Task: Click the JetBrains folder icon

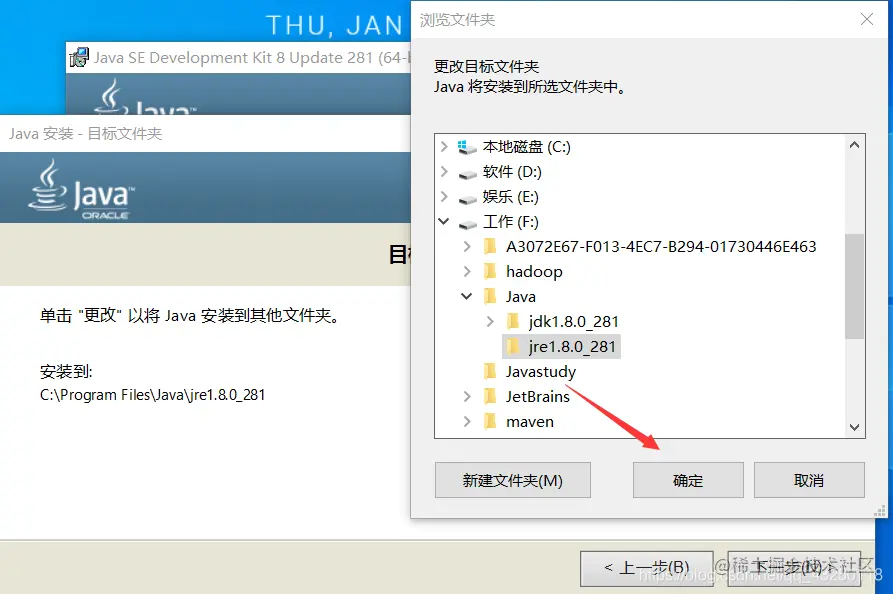Action: click(490, 396)
